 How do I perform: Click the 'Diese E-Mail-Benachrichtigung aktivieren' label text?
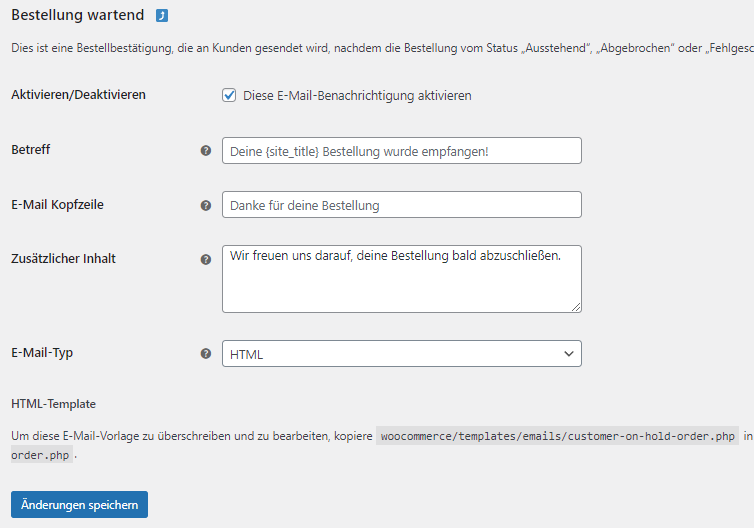coord(357,96)
